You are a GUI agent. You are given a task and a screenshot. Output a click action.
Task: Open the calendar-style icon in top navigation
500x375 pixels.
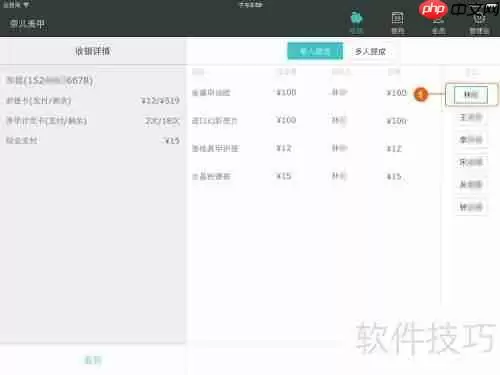click(397, 22)
